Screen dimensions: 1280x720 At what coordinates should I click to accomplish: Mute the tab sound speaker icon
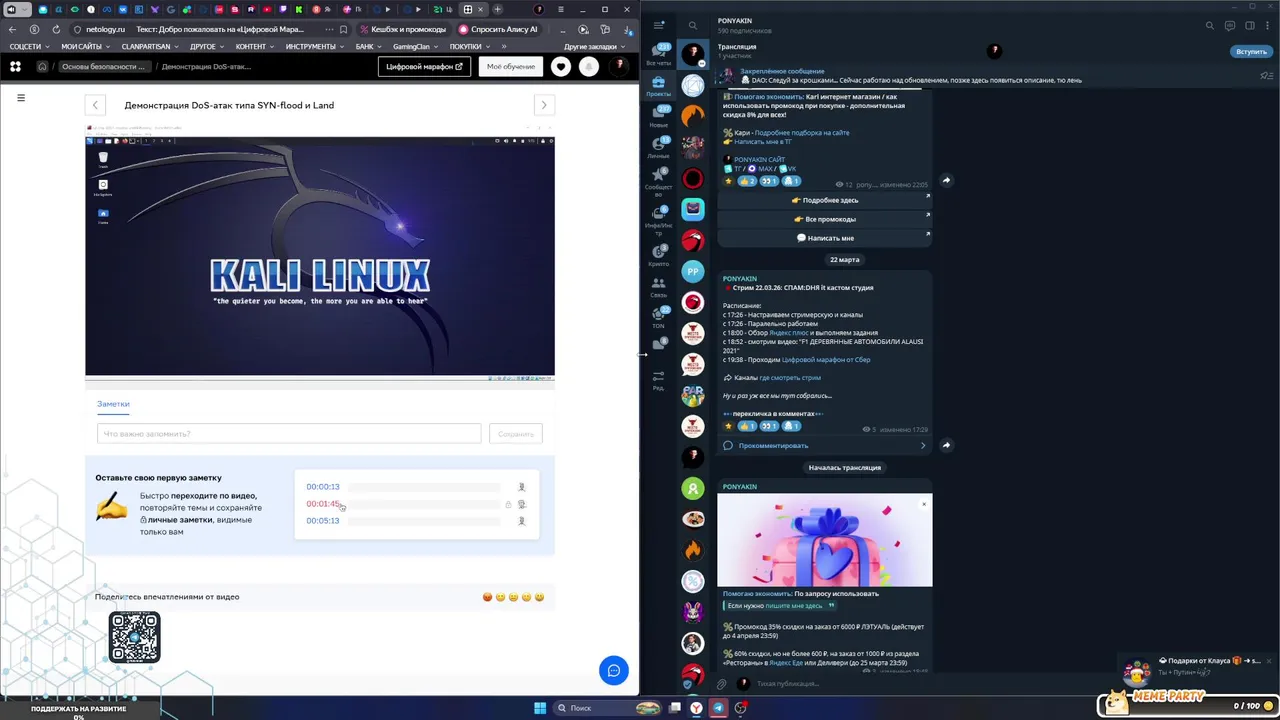(x=11, y=9)
